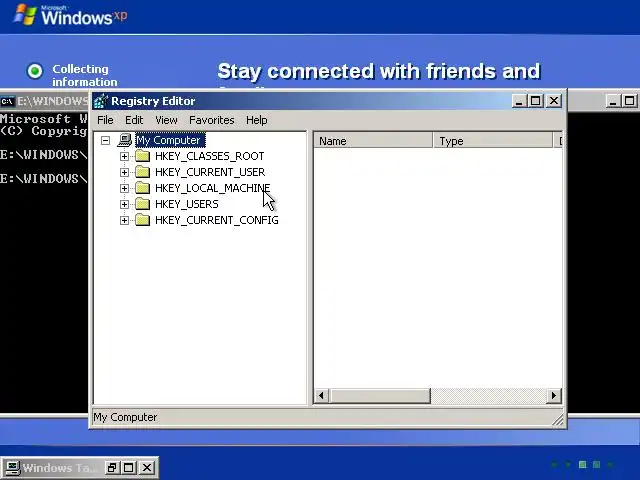Click the Type column header

[x=493, y=141]
